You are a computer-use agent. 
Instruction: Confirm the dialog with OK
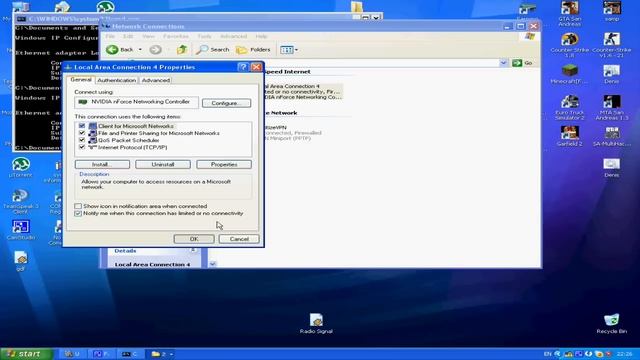click(x=194, y=239)
